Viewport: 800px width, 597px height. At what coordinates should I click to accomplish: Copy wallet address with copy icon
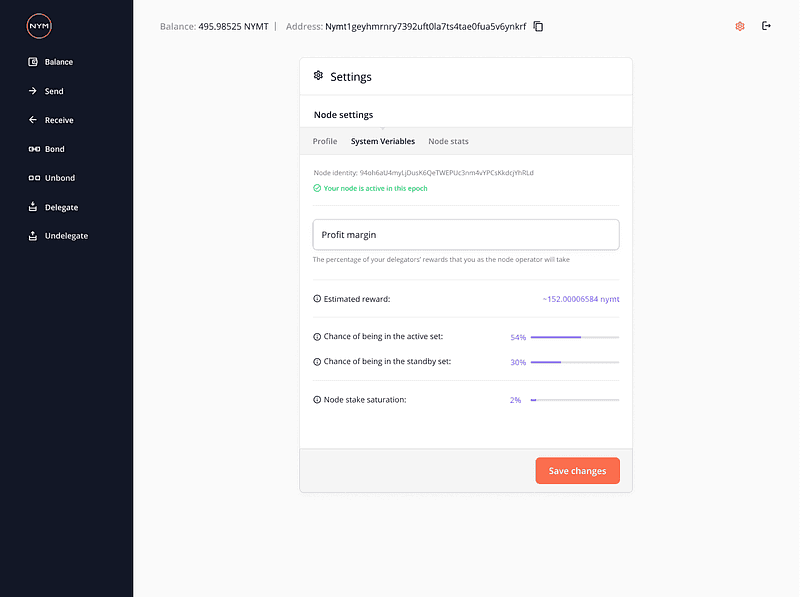tap(538, 26)
